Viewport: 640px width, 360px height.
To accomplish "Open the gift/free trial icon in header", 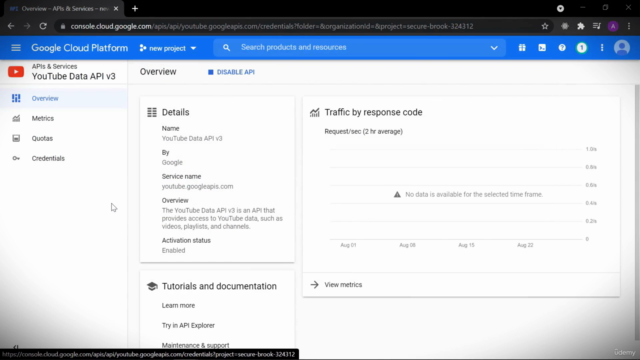I will click(522, 48).
